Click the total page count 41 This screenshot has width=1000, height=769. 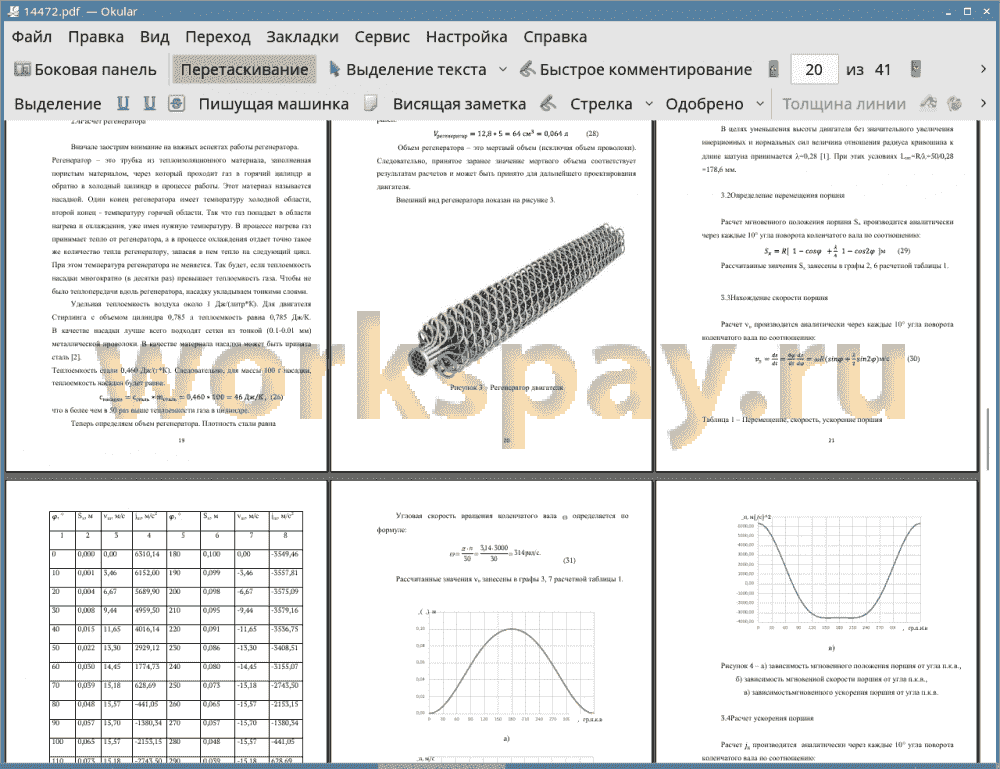click(883, 70)
